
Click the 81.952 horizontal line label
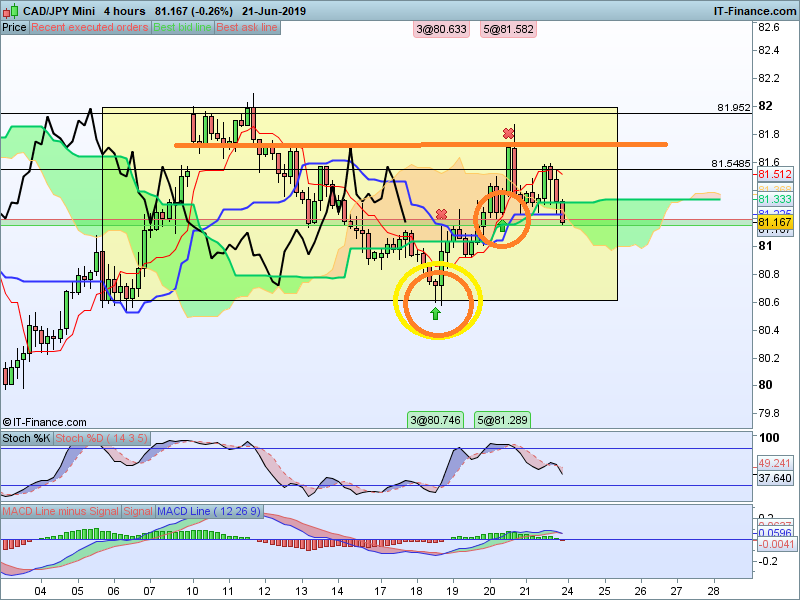(x=734, y=108)
